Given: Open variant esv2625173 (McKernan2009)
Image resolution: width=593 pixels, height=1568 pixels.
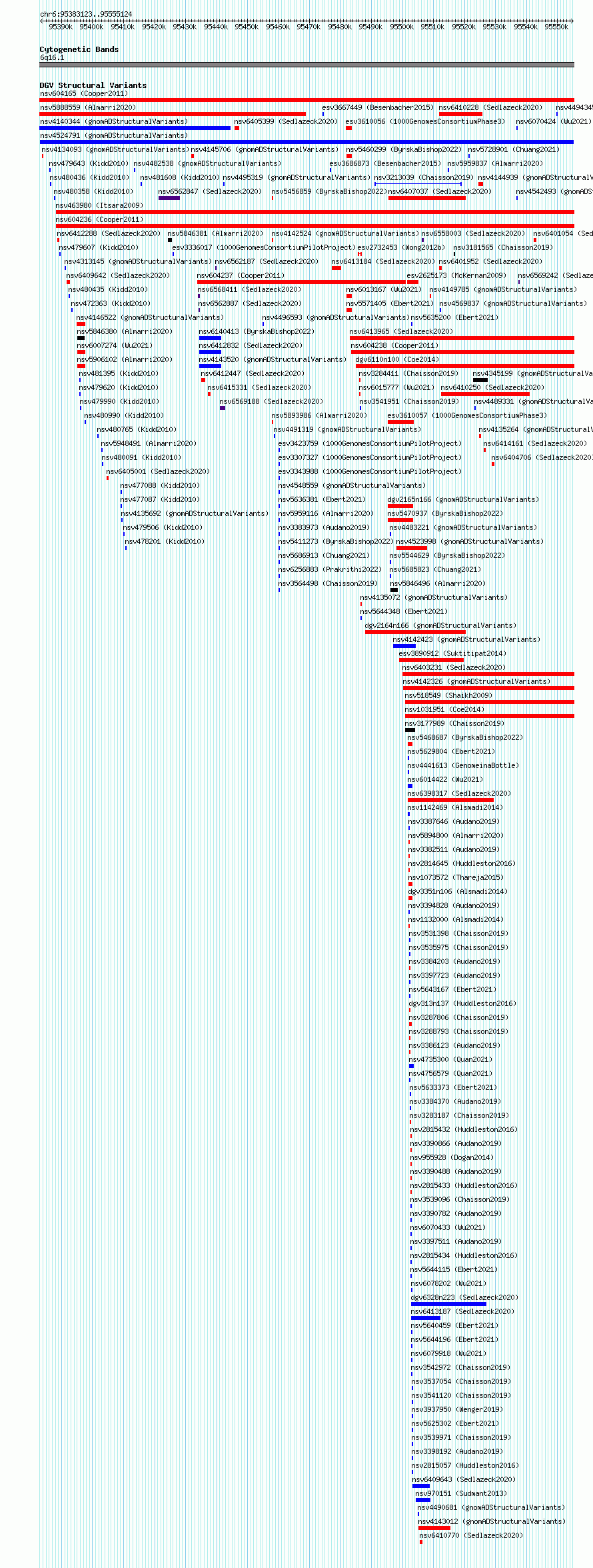Looking at the screenshot, I should pos(456,275).
